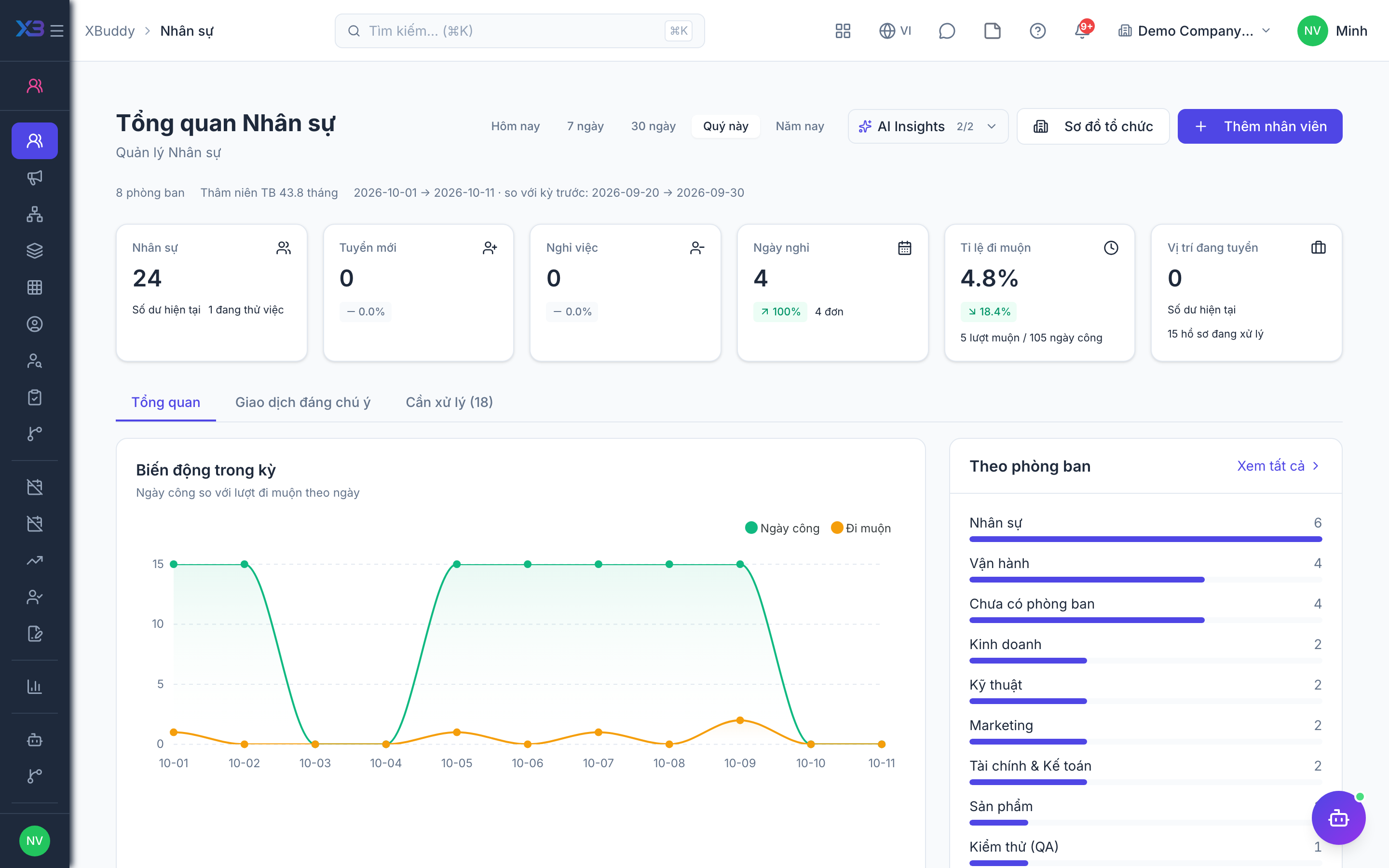The height and width of the screenshot is (868, 1389).
Task: Focus the Tìm kiếm search field
Action: pyautogui.click(x=519, y=30)
